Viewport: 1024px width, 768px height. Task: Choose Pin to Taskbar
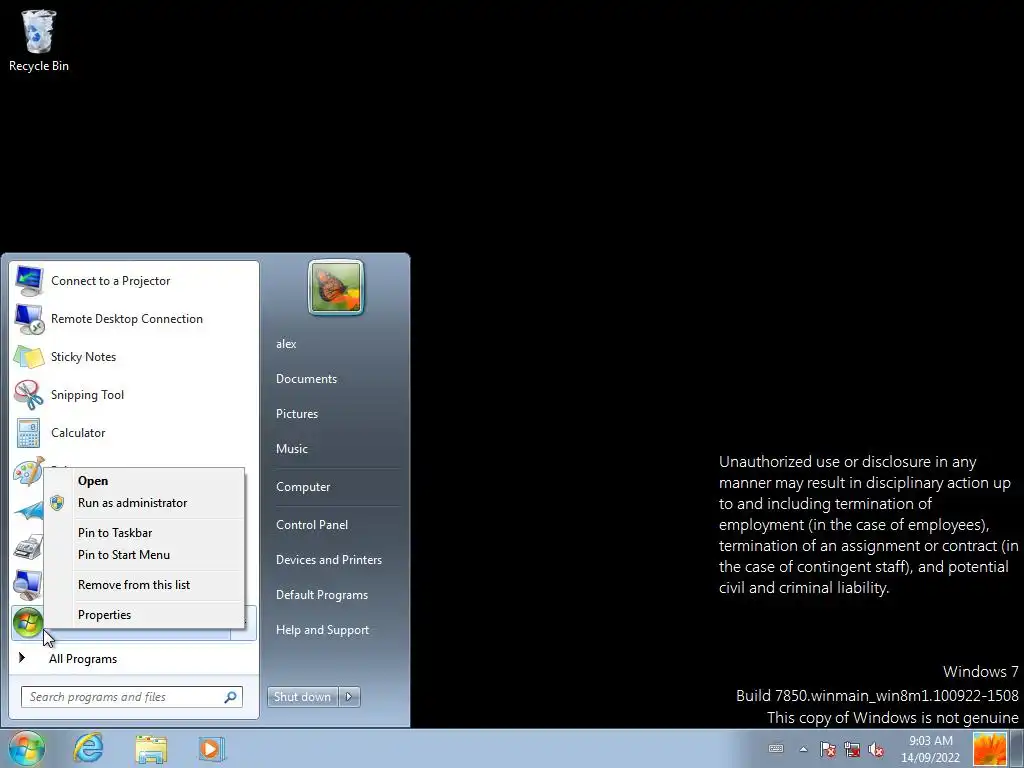[x=144, y=533]
